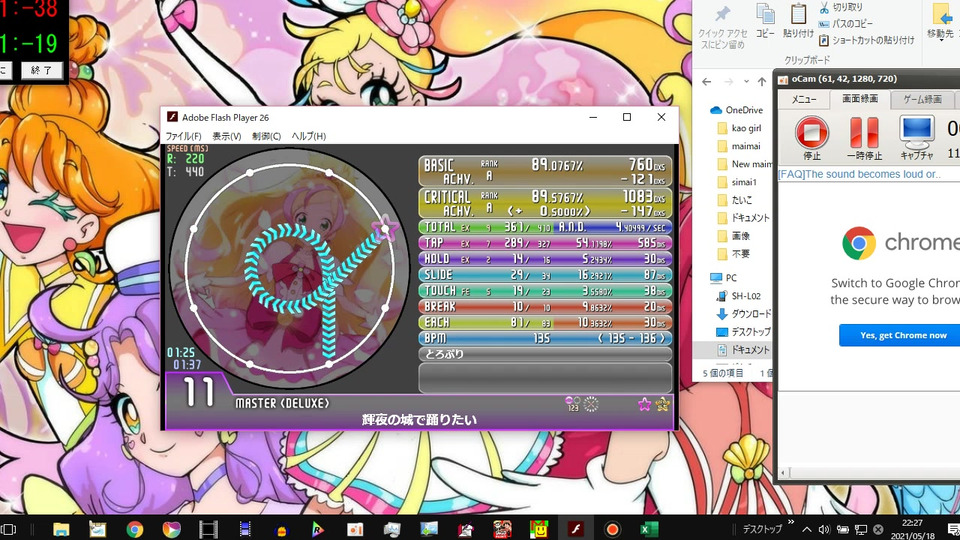
Task: Click ショートカットの貼り付け in Explorer ribbon
Action: [x=866, y=40]
